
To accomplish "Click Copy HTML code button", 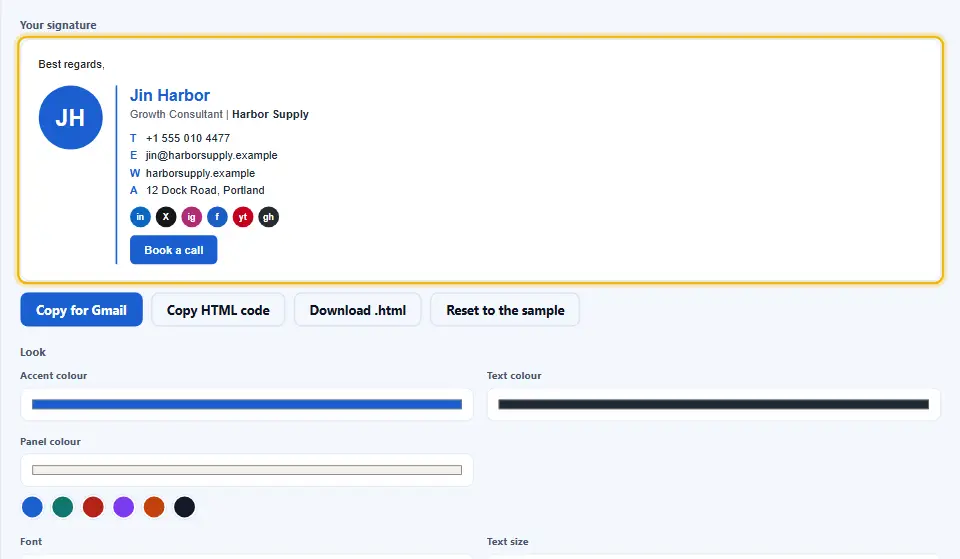I will pyautogui.click(x=218, y=310).
